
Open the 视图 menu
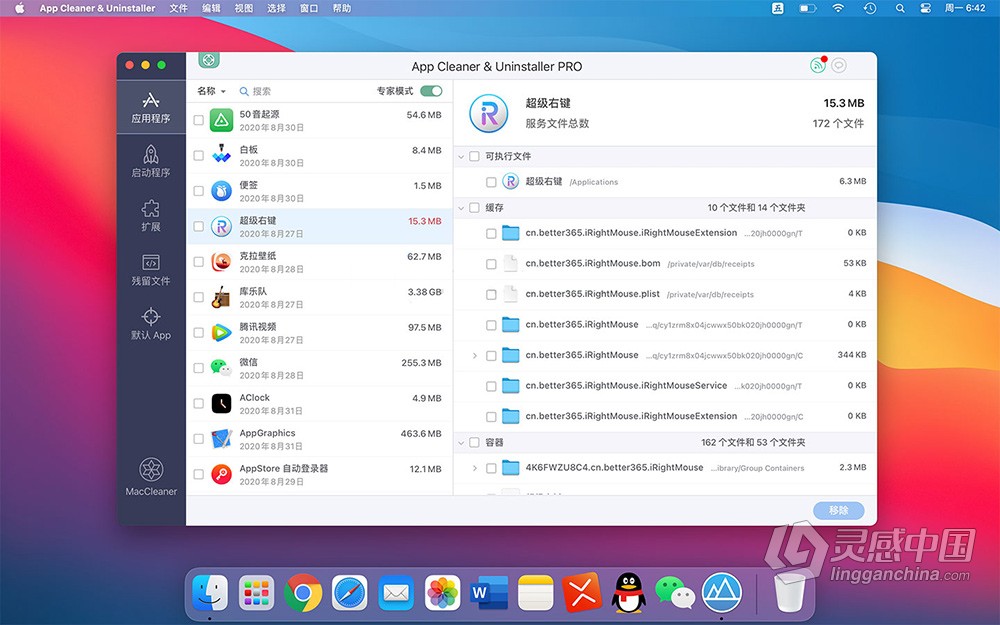tap(244, 8)
